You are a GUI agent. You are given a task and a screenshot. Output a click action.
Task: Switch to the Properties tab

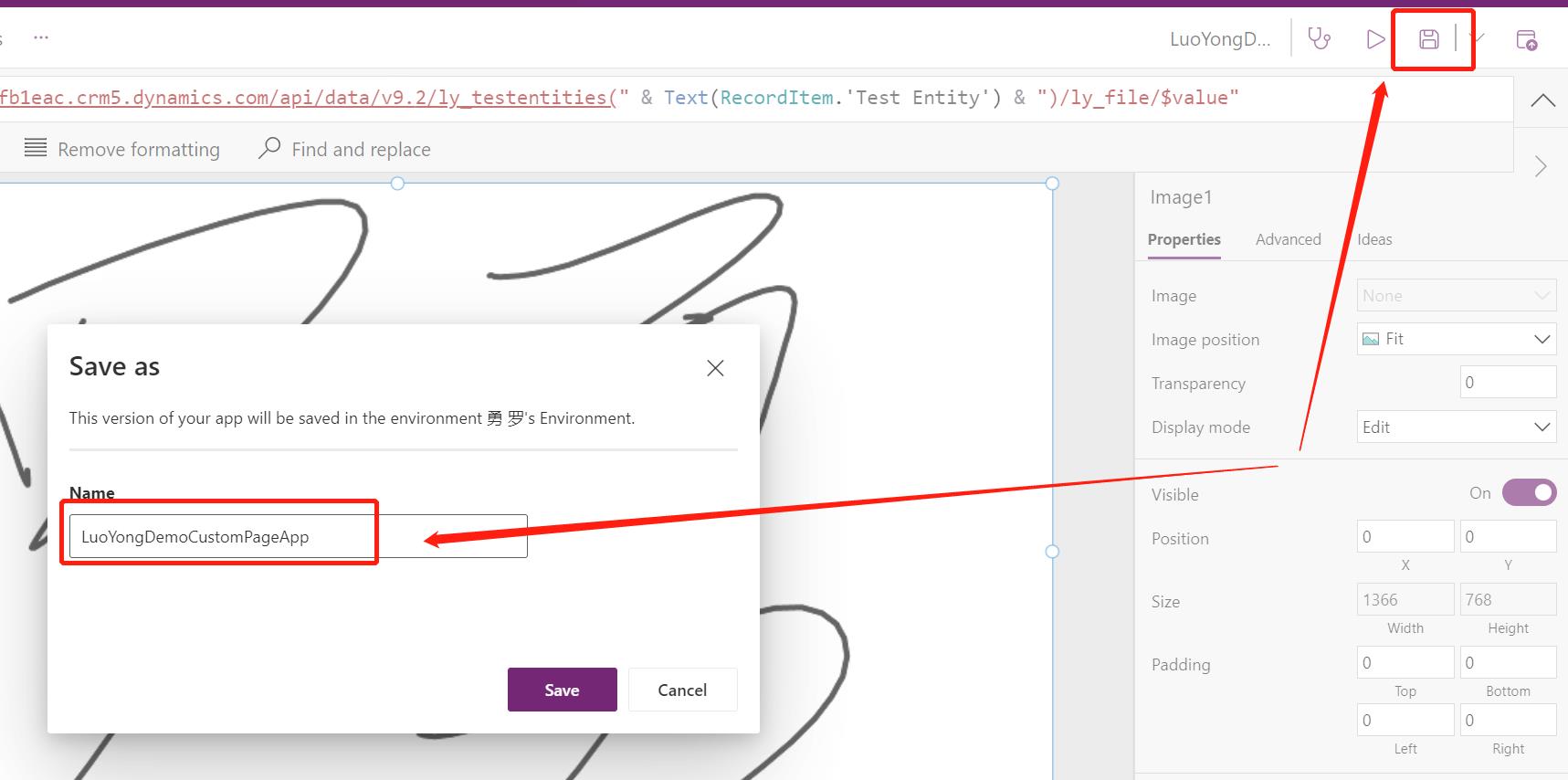pyautogui.click(x=1184, y=239)
